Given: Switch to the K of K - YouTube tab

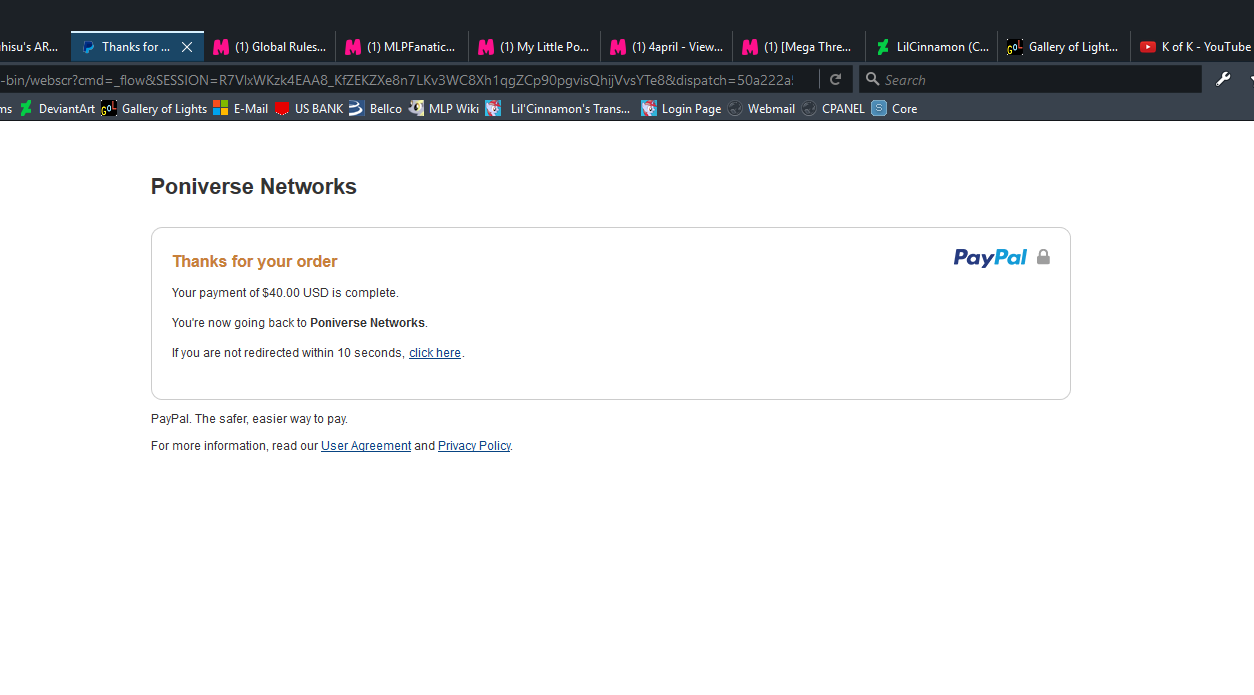Looking at the screenshot, I should pos(1195,47).
